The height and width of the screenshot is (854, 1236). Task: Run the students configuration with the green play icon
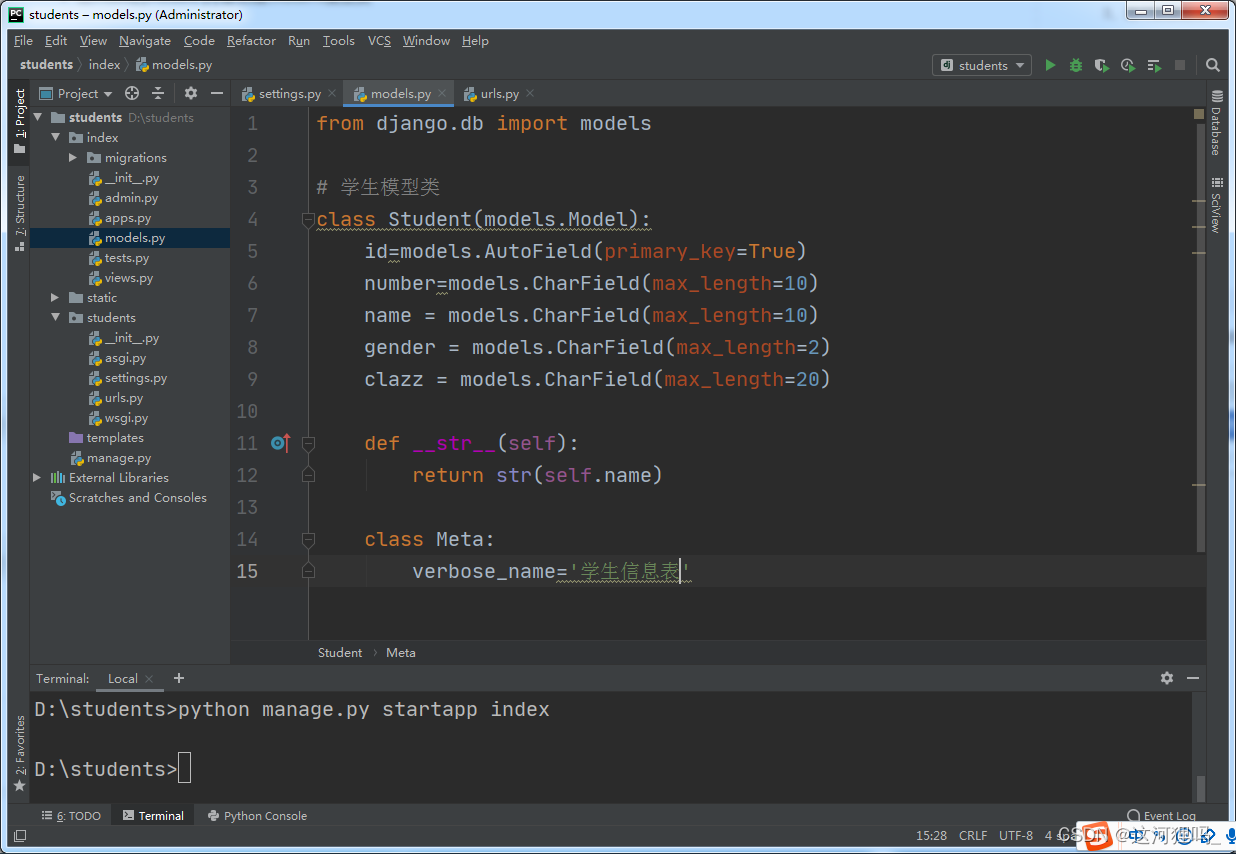click(x=1050, y=65)
